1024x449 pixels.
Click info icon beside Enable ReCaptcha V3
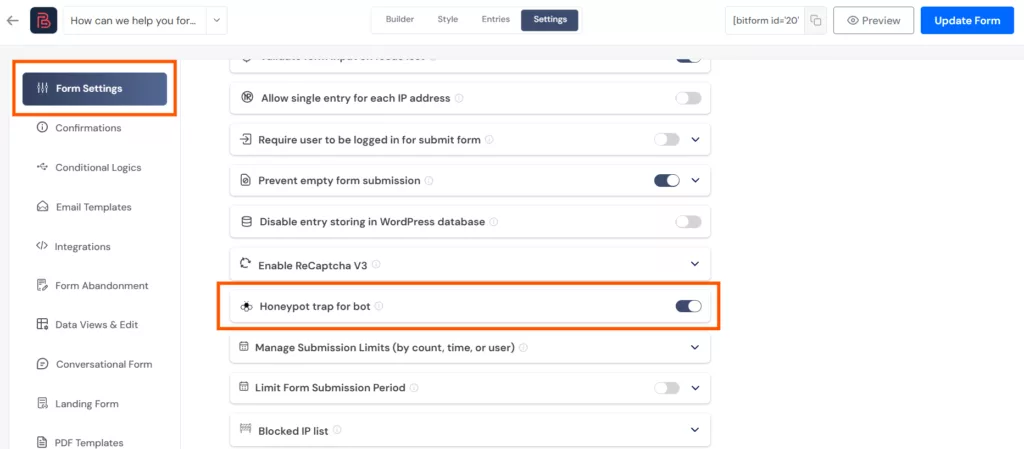point(376,265)
